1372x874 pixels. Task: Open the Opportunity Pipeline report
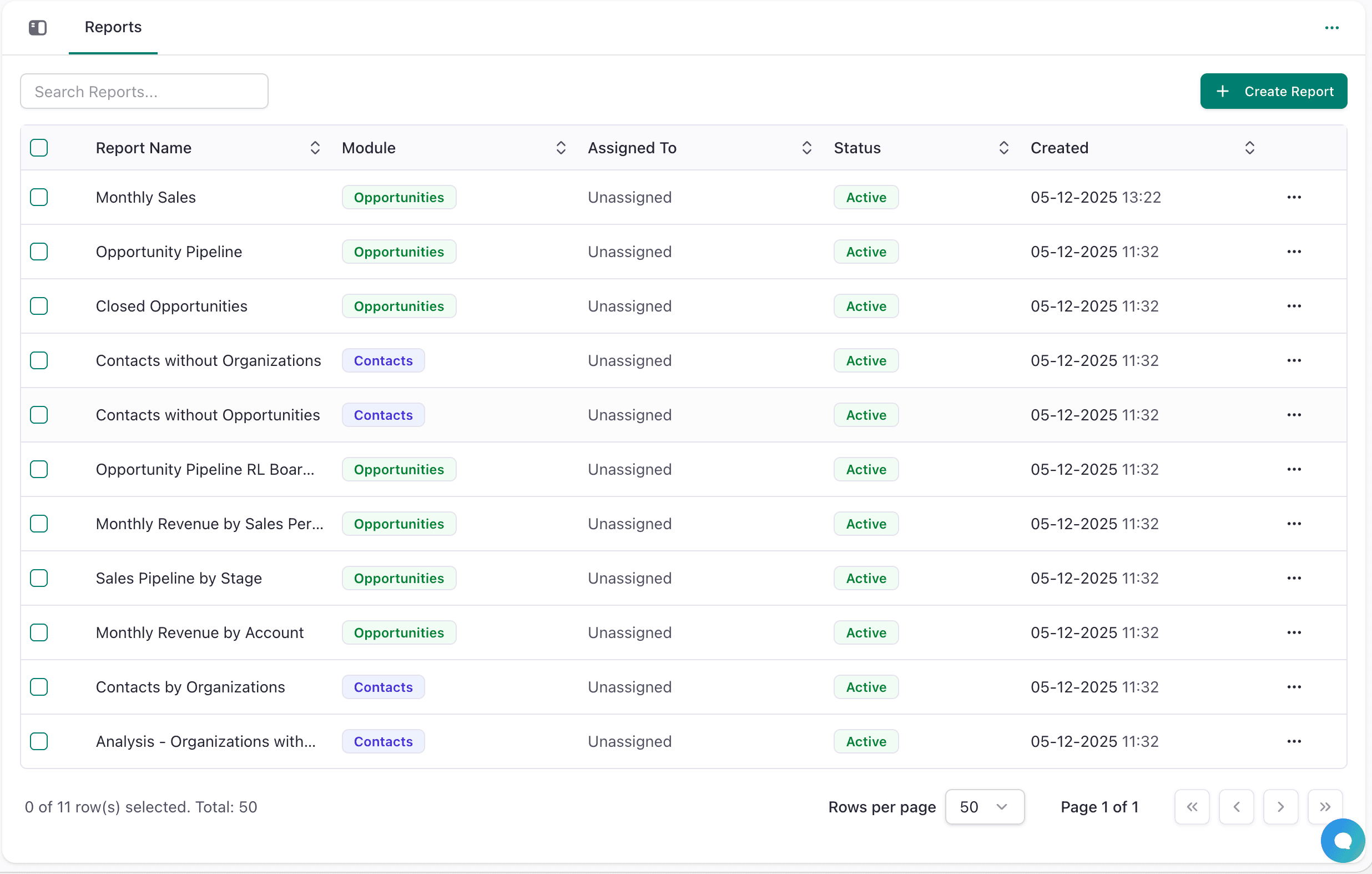(169, 252)
